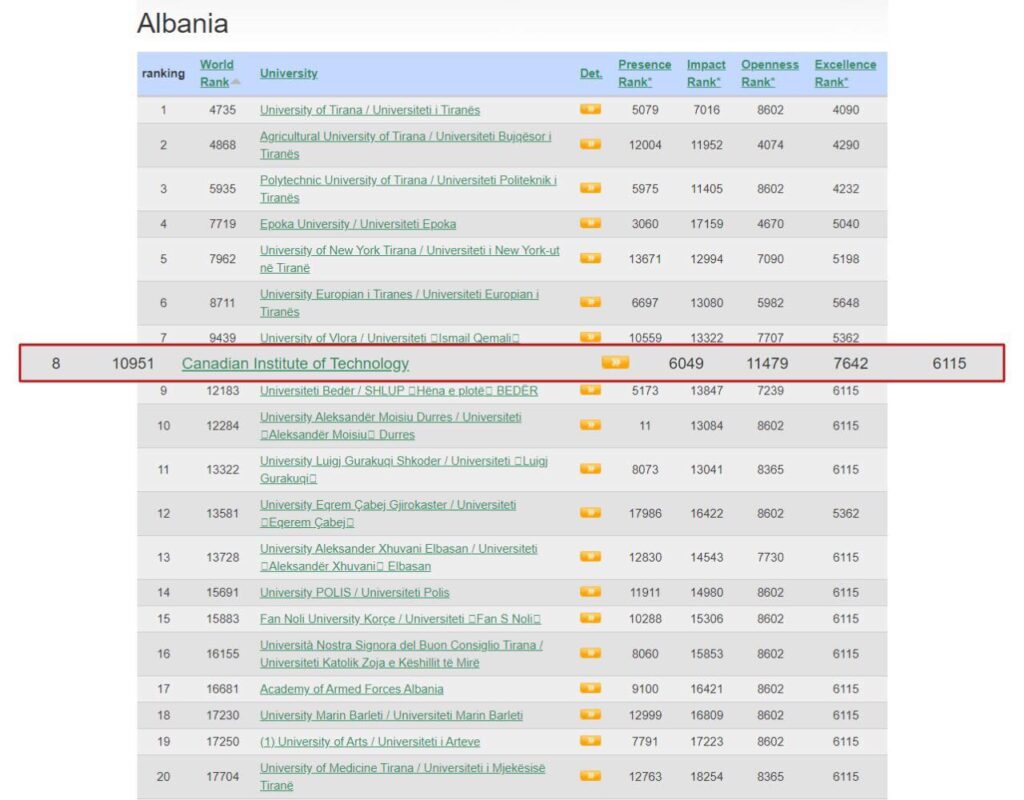Click details icon for University Marin Barleti

pyautogui.click(x=590, y=714)
